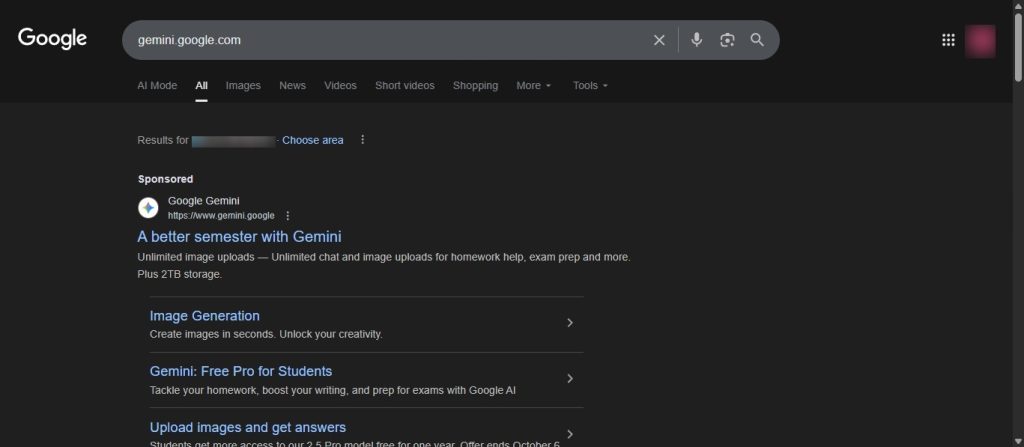
Task: Start voice search with microphone icon
Action: pos(697,40)
